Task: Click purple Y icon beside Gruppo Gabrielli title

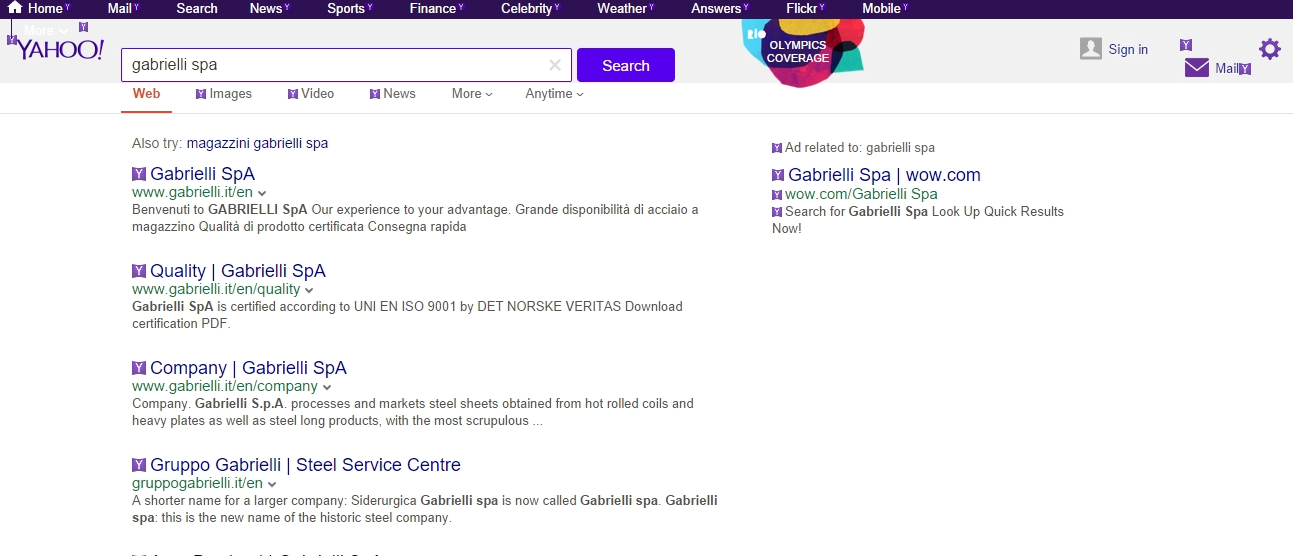Action: point(139,465)
